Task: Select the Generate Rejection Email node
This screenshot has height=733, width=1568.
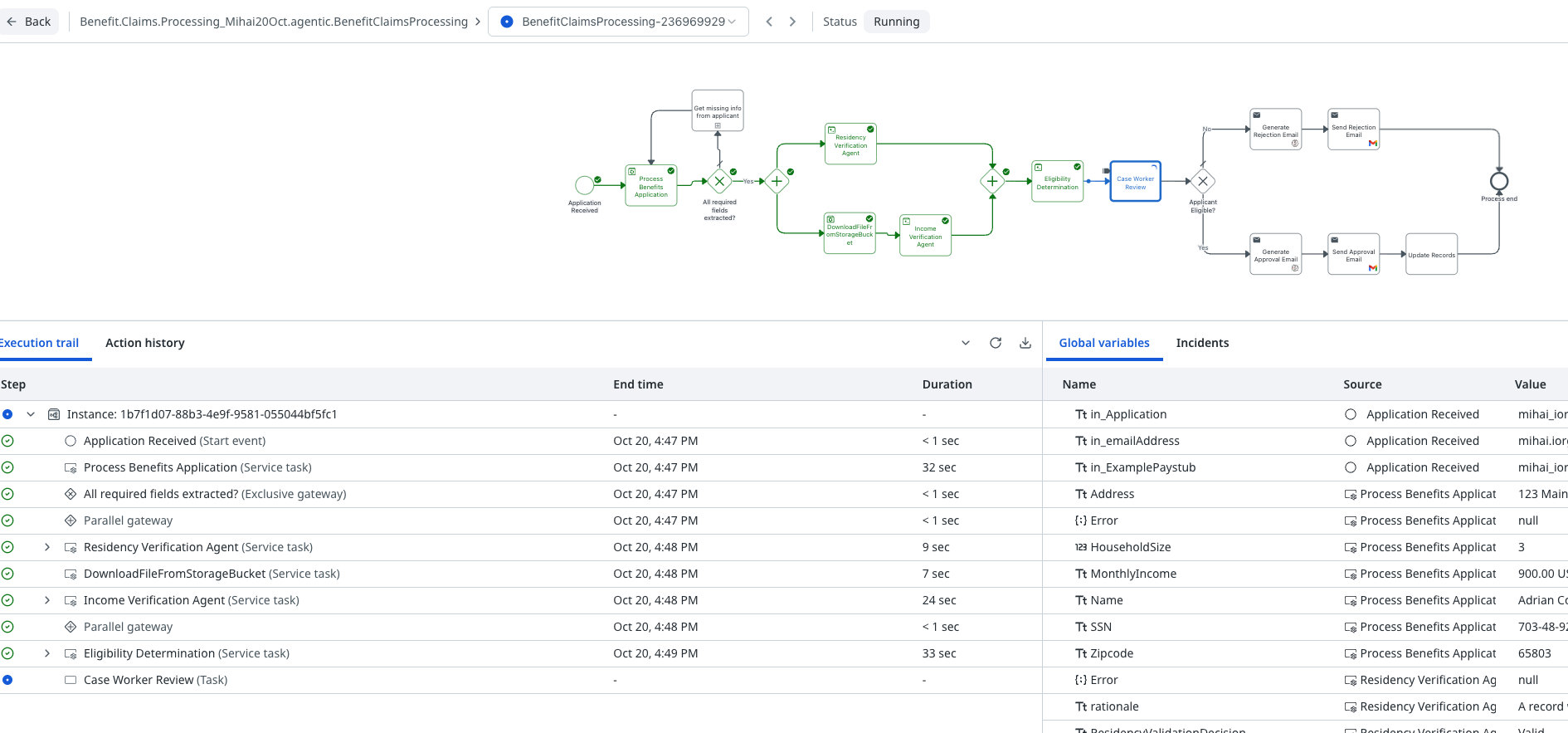Action: click(x=1275, y=129)
